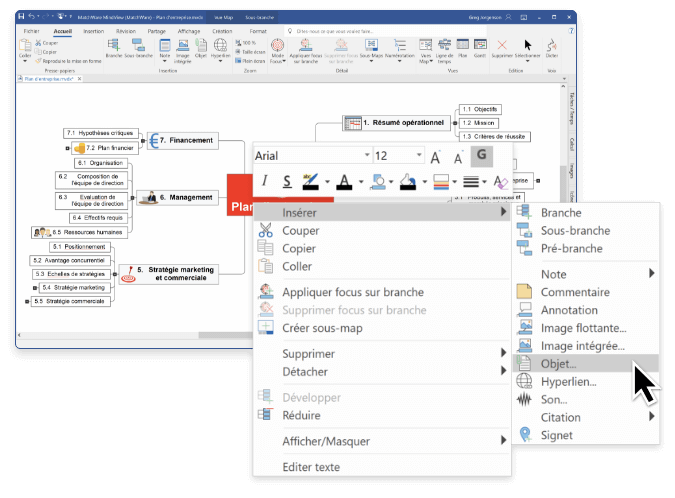Screen dimensions: 675x498
Task: Open the Note ribbon button
Action: tap(164, 49)
